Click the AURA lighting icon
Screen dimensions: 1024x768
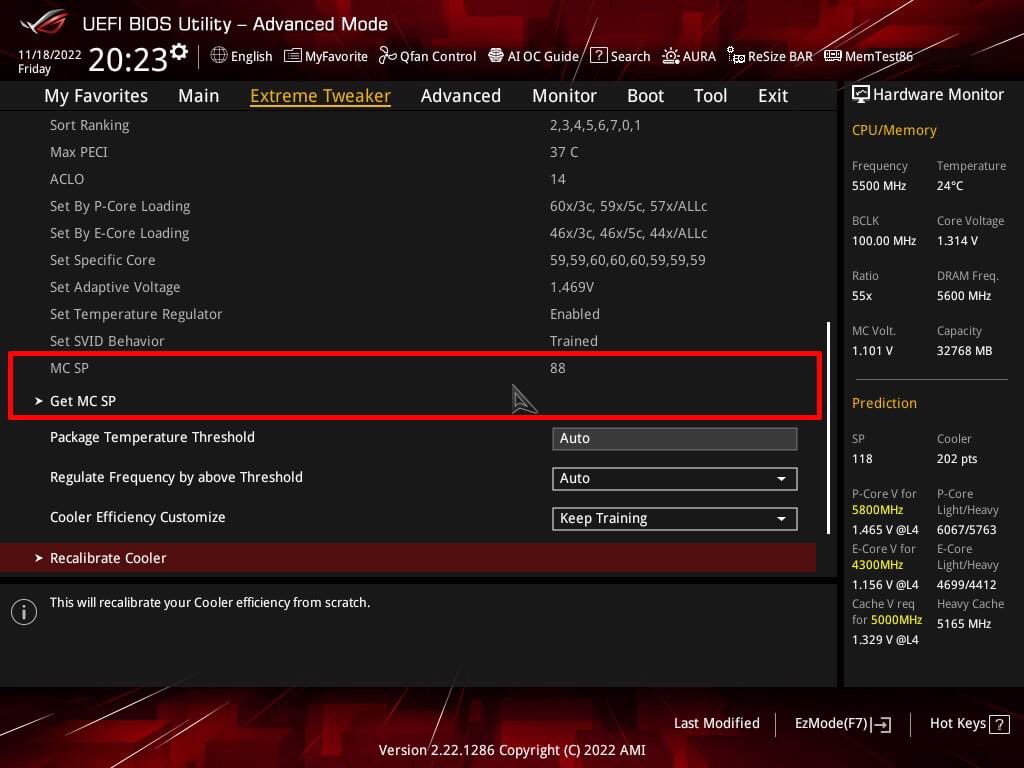click(x=671, y=56)
